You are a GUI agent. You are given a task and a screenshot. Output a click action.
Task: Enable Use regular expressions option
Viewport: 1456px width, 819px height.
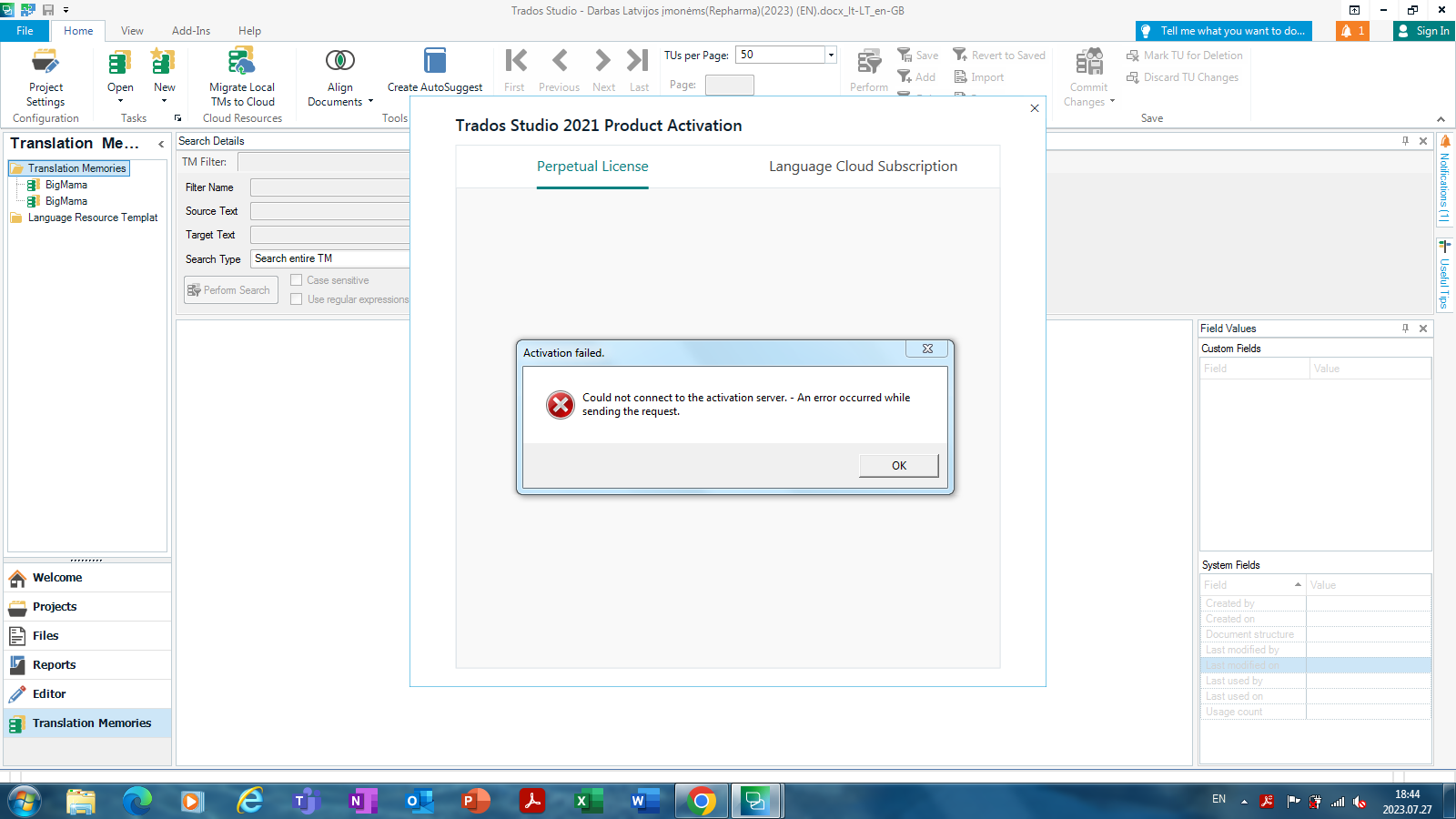(x=296, y=298)
